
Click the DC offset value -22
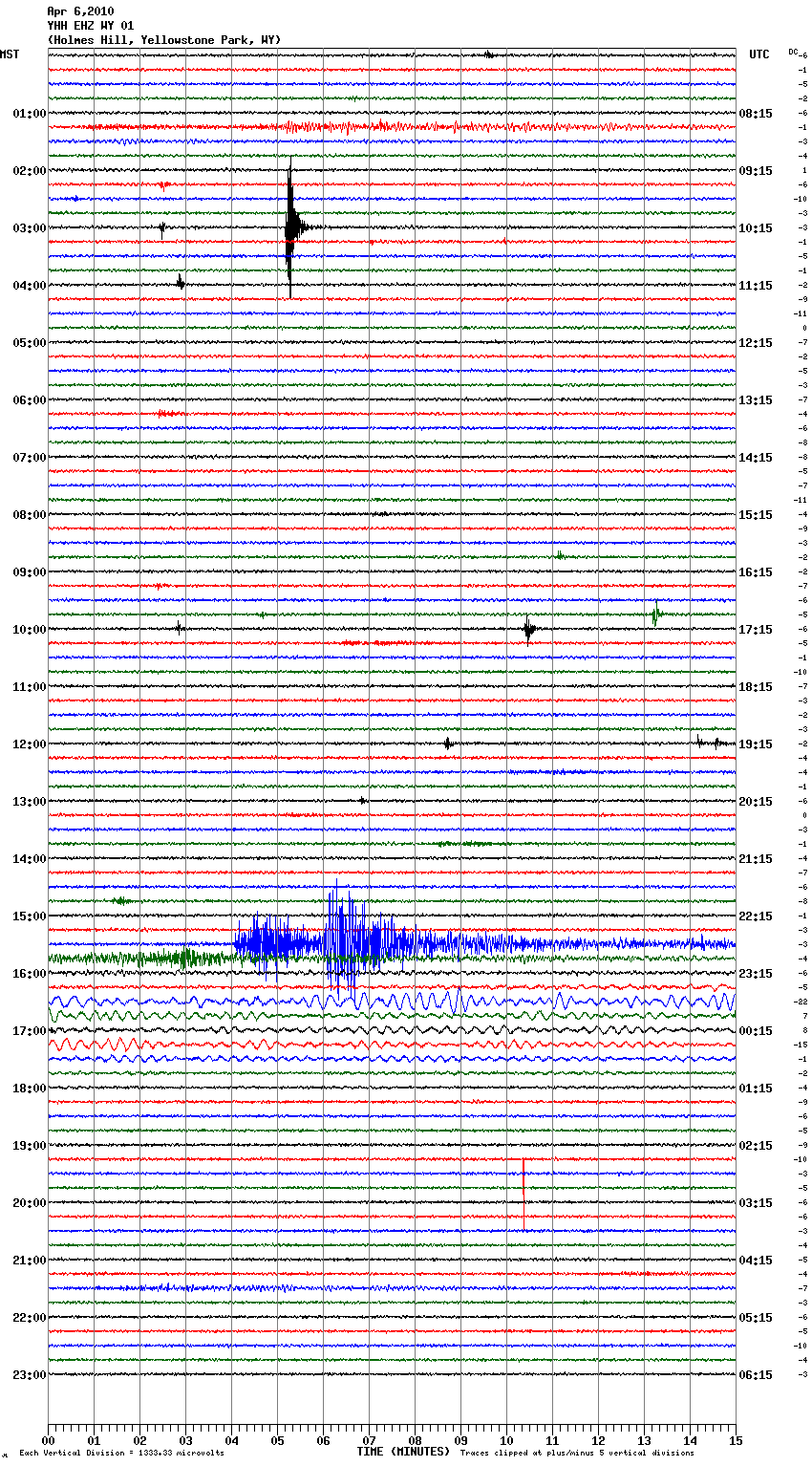tap(801, 1002)
